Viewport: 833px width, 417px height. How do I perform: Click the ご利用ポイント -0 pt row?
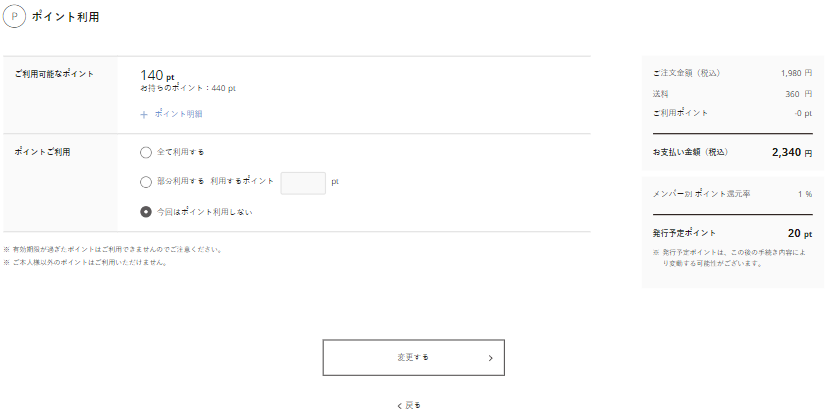tap(732, 113)
